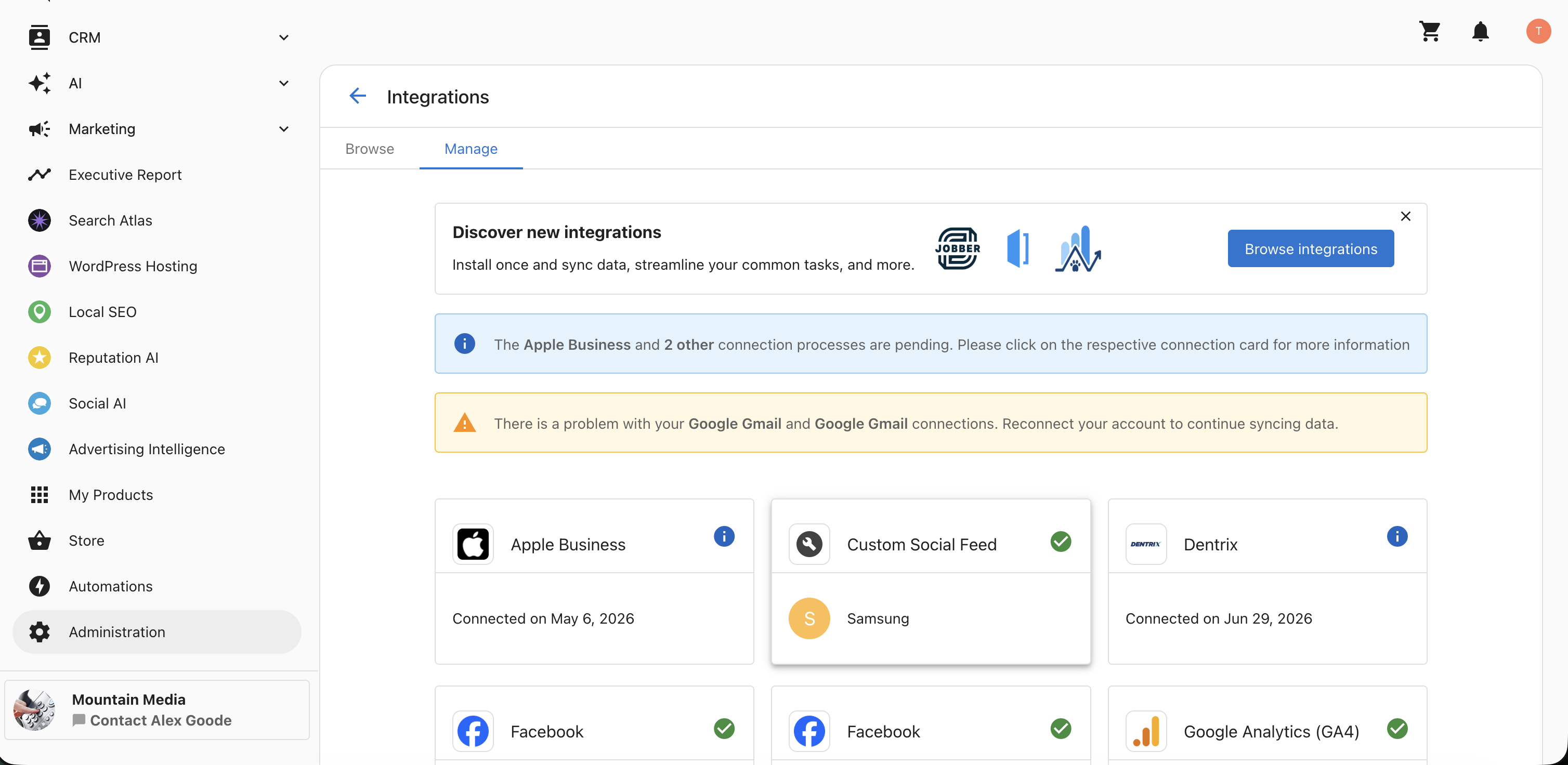Screen dimensions: 1568x765
Task: Click the Google Gmail warning triangle
Action: pyautogui.click(x=464, y=423)
